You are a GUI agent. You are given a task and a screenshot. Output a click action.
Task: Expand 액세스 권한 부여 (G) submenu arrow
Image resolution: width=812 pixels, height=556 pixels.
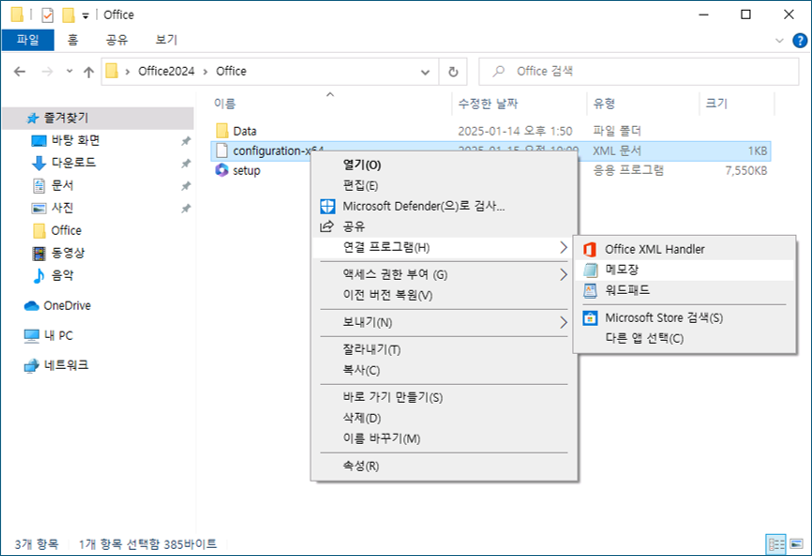point(563,274)
